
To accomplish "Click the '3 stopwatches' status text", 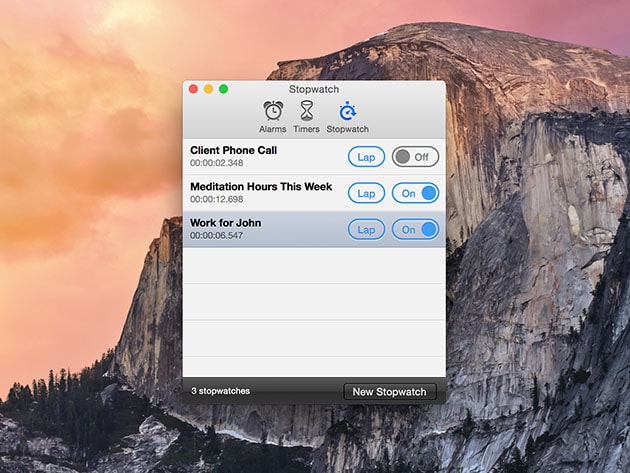I will [x=221, y=391].
